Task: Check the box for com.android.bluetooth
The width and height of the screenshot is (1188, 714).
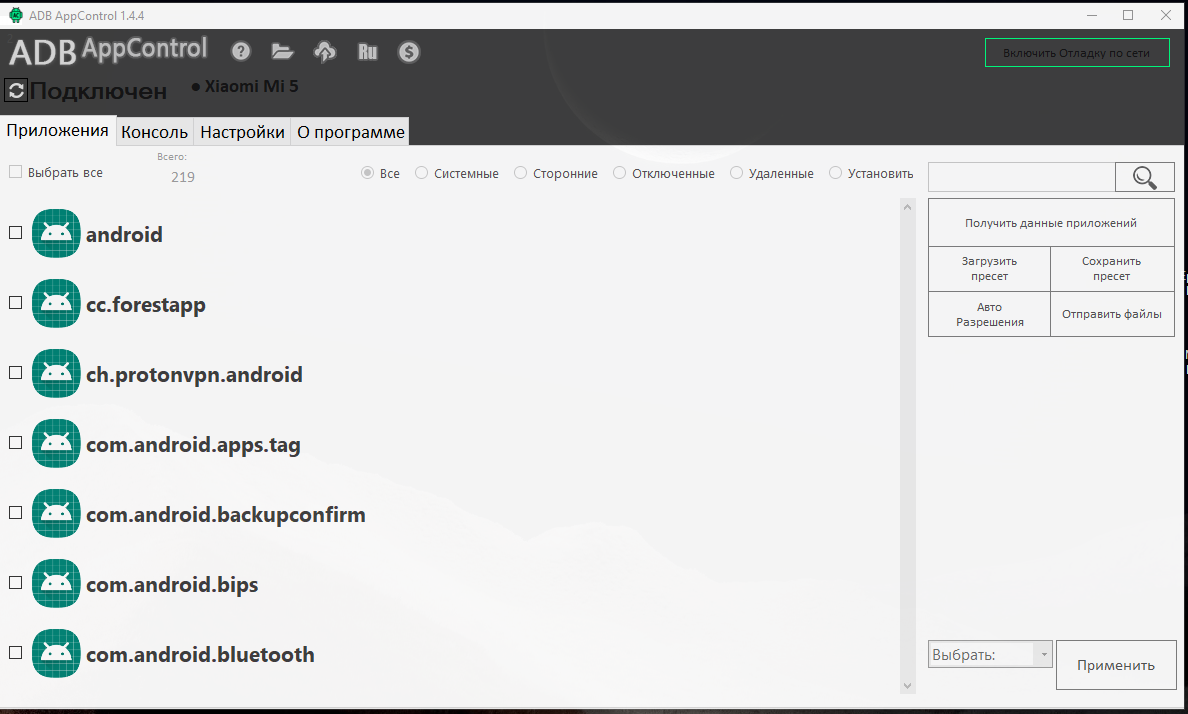Action: [x=15, y=653]
